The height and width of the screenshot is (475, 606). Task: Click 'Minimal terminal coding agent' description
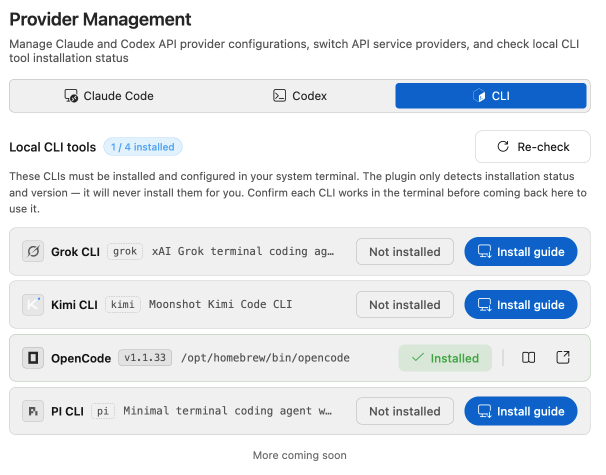click(227, 411)
